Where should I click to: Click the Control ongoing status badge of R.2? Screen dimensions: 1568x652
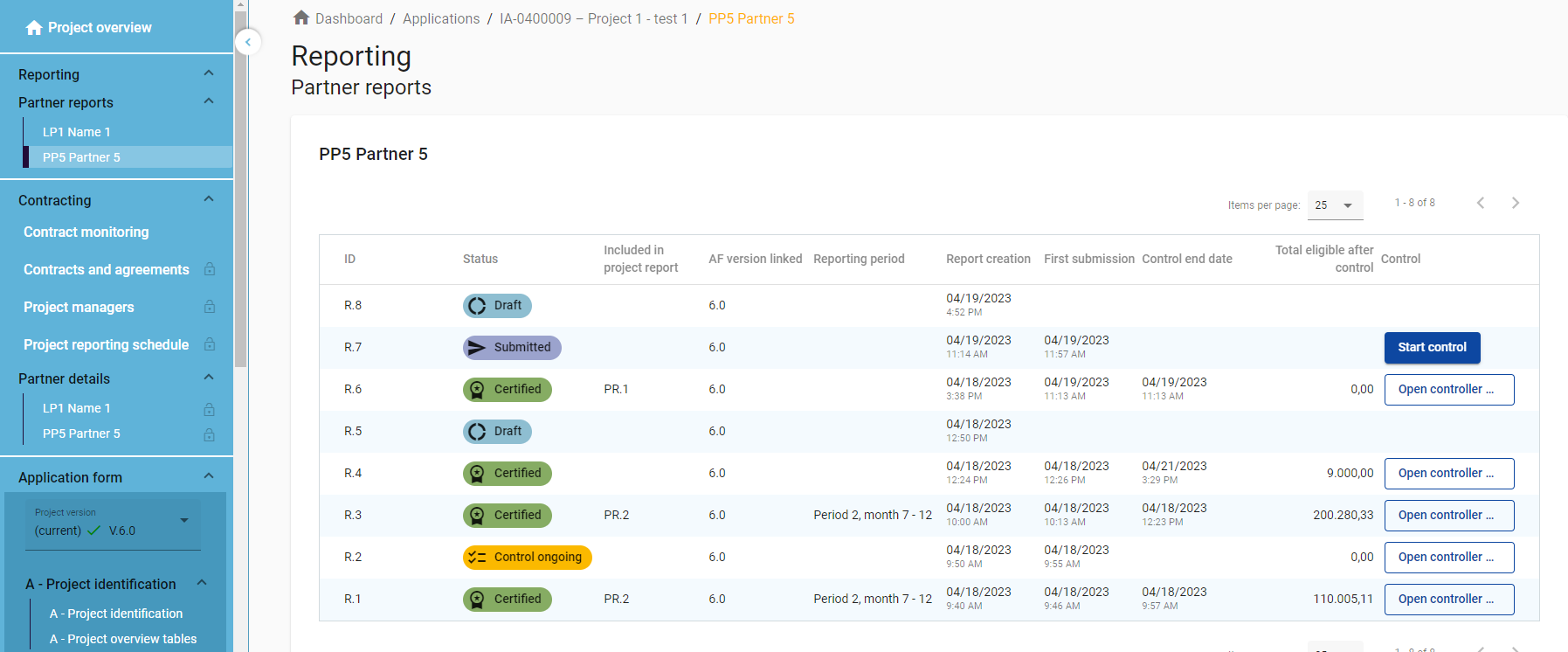coord(527,557)
